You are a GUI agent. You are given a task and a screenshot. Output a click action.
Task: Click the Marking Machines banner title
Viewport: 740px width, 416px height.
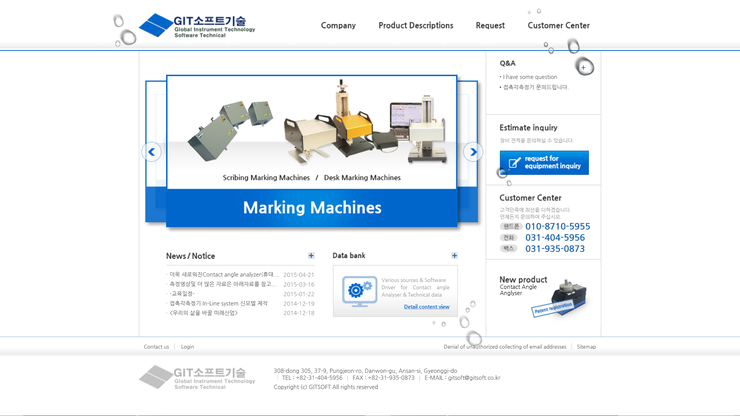pos(312,208)
